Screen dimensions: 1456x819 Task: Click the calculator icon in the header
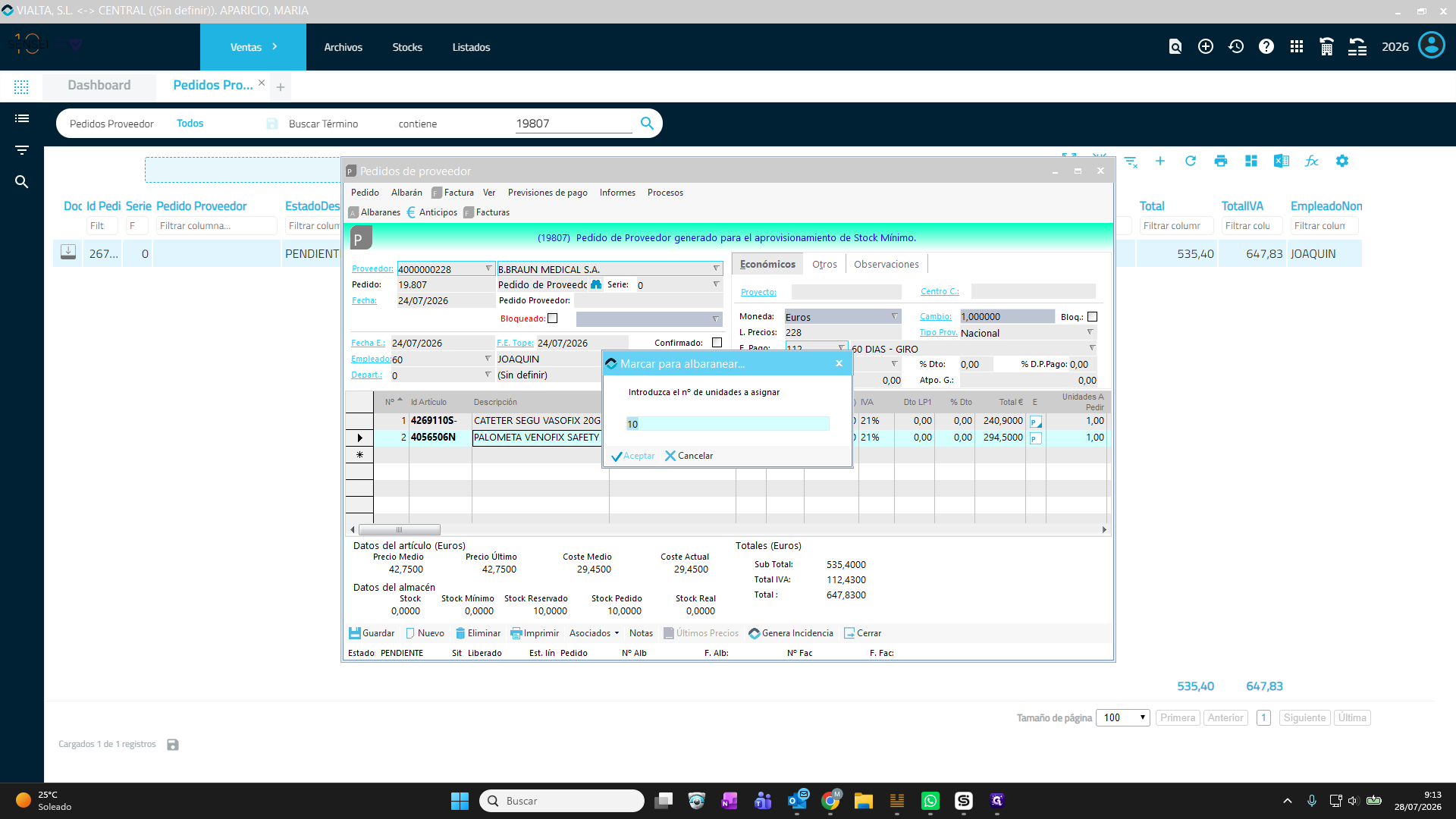1326,47
